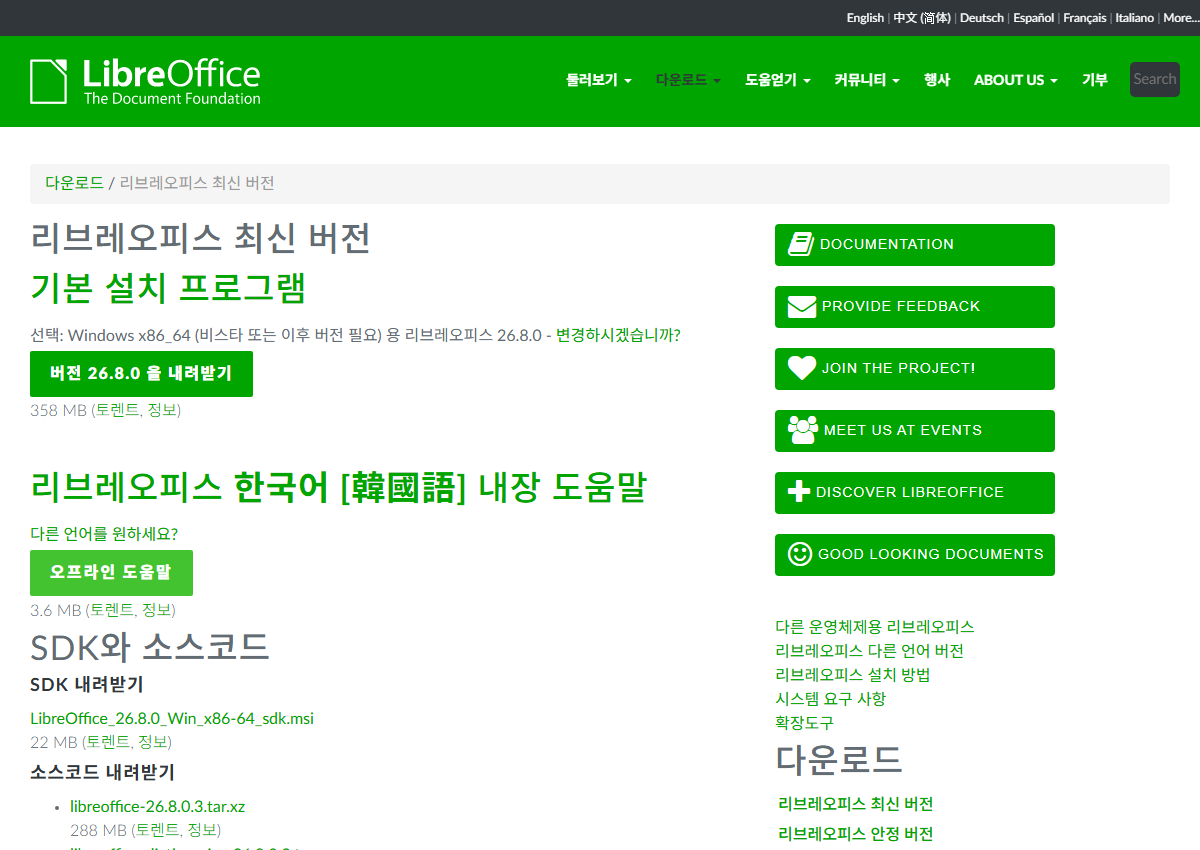Click 다른 운영체제용 리브레오피스 link
Viewport: 1200px width, 850px height.
tap(875, 627)
